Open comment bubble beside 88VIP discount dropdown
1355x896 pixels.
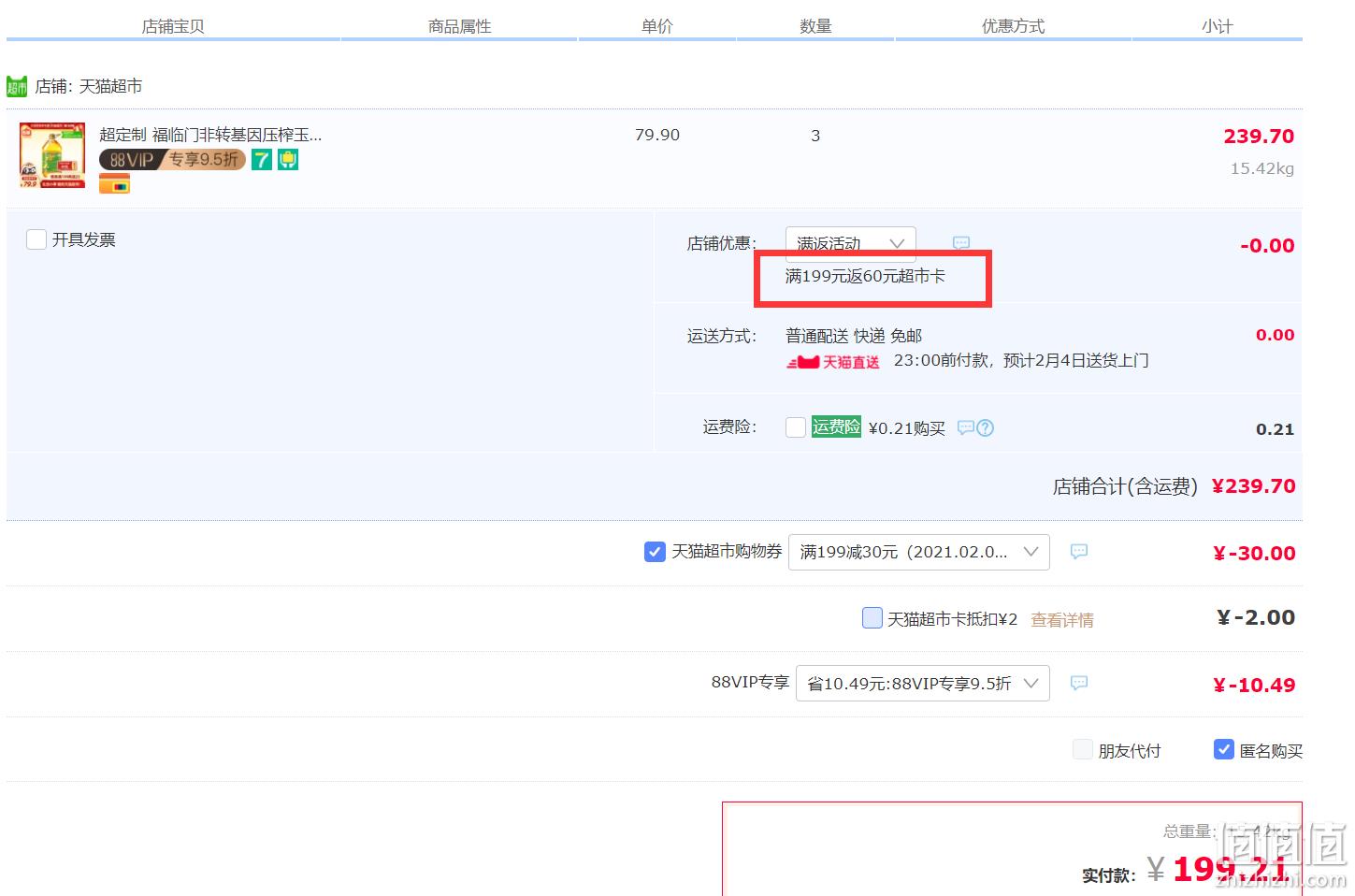tap(1079, 684)
